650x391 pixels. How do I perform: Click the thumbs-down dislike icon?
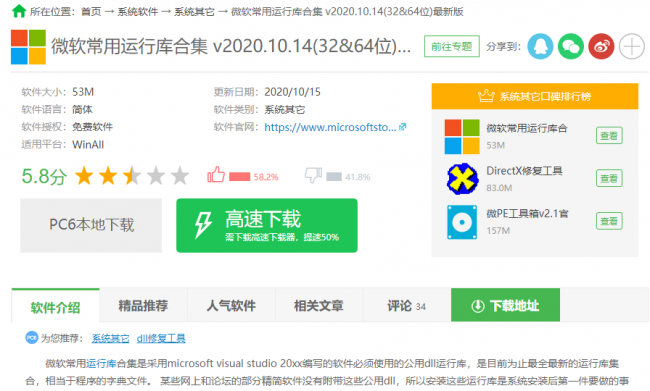(313, 175)
